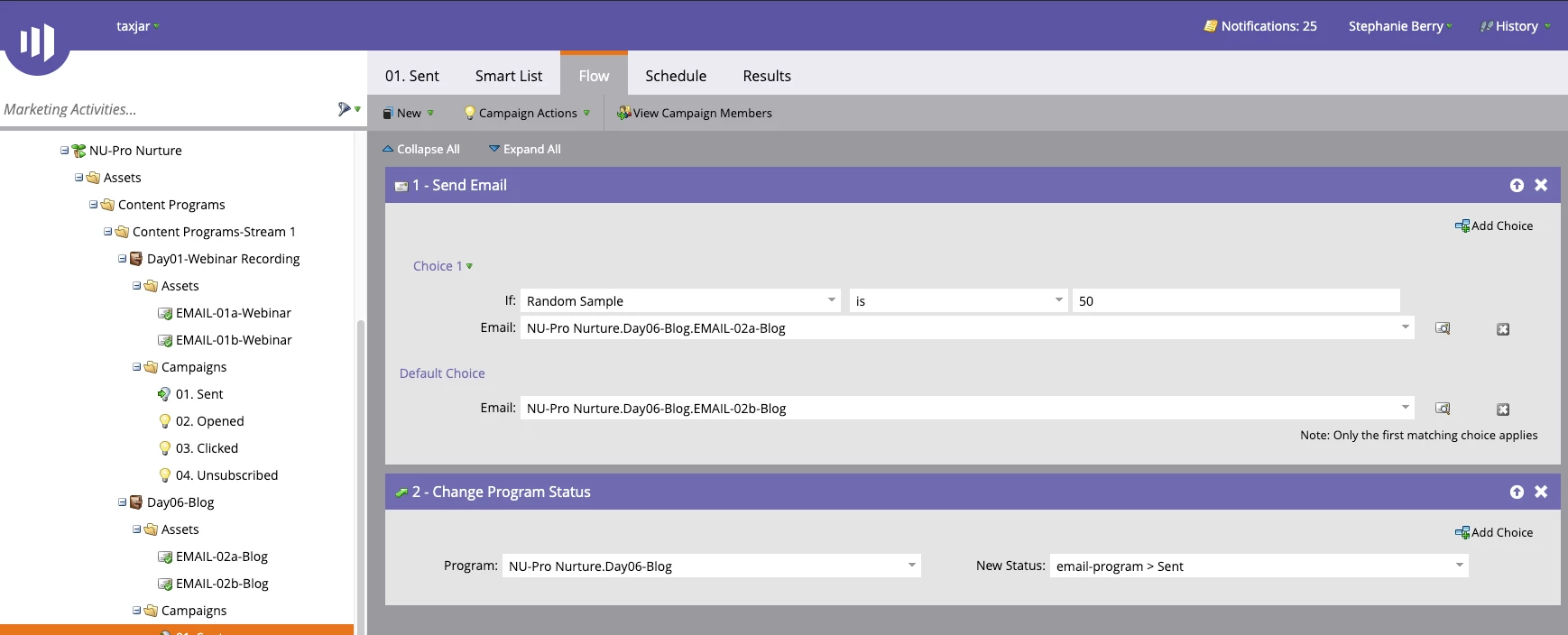Switch to the 01. Sent tab

(412, 76)
